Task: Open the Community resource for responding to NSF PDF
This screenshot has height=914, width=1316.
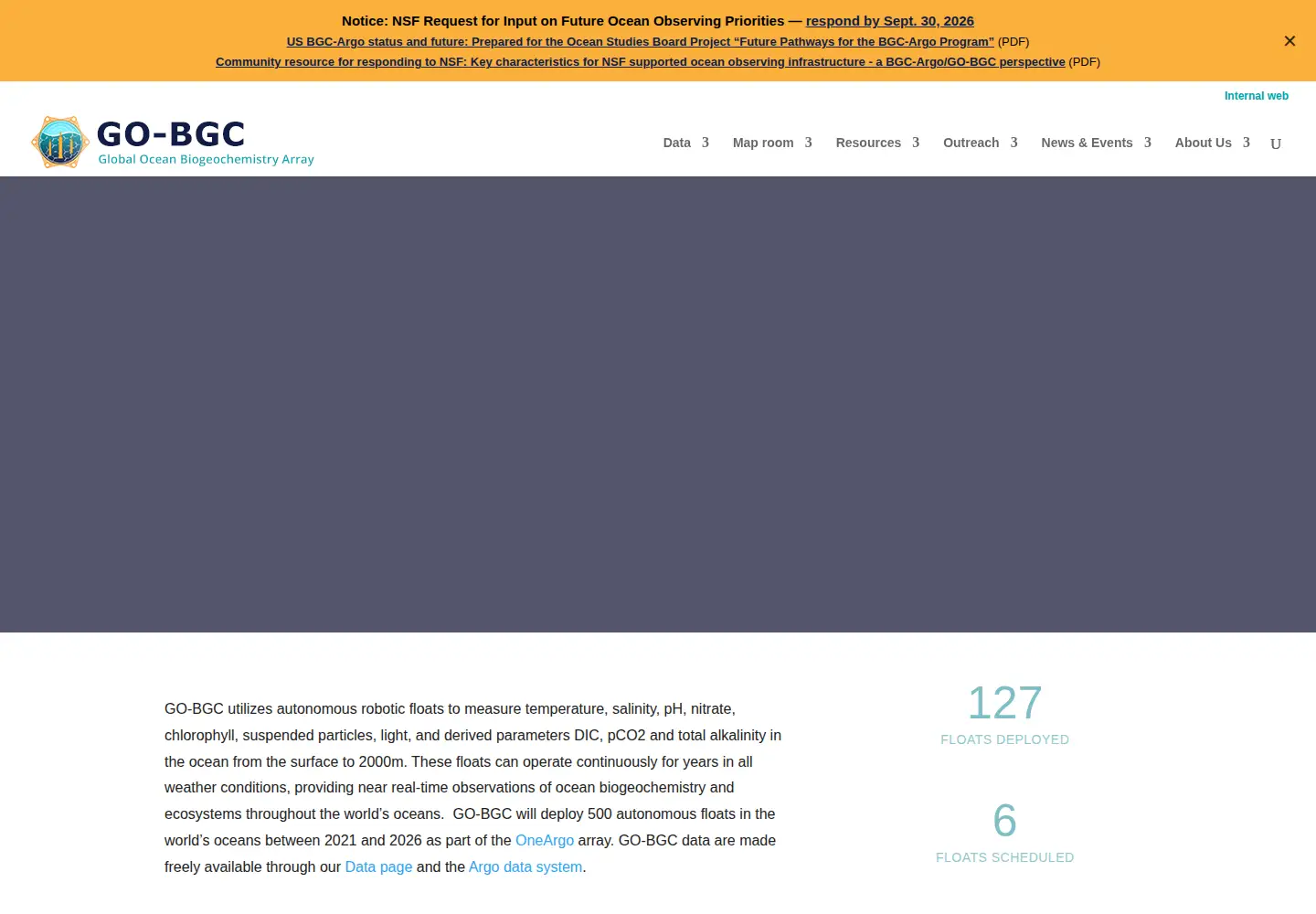Action: coord(641,62)
